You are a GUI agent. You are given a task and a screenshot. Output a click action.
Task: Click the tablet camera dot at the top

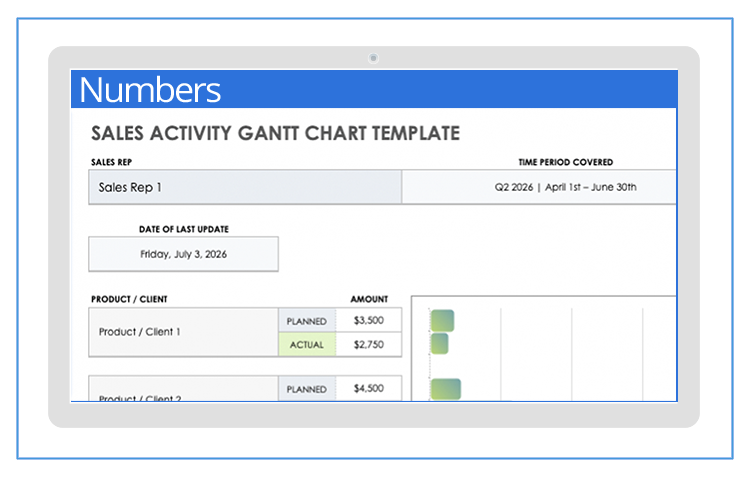click(373, 58)
